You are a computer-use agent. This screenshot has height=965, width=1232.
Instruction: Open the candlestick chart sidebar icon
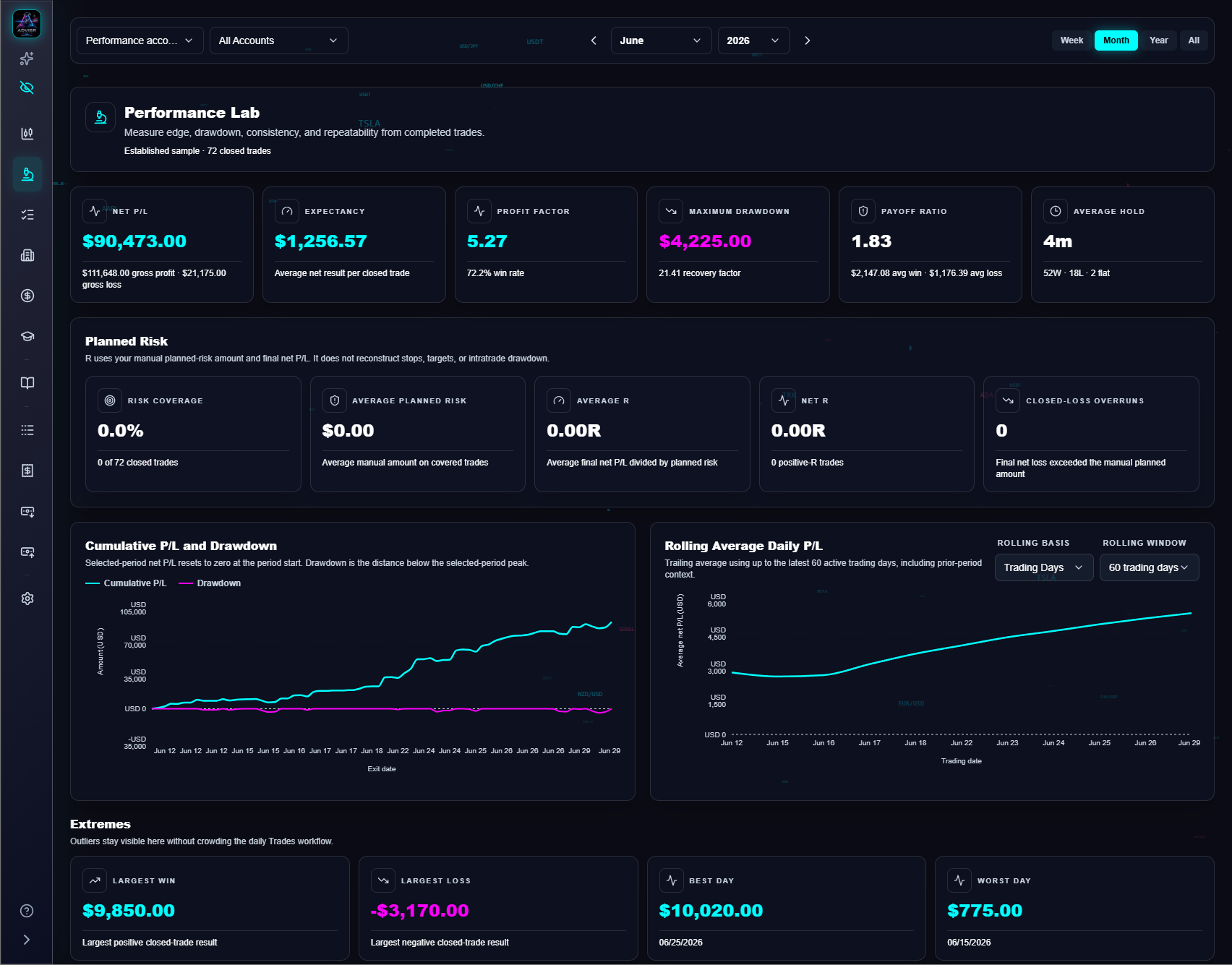point(27,133)
